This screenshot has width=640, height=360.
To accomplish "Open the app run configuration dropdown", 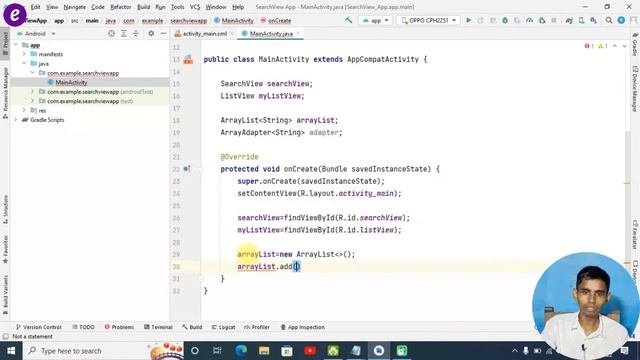I will (376, 20).
